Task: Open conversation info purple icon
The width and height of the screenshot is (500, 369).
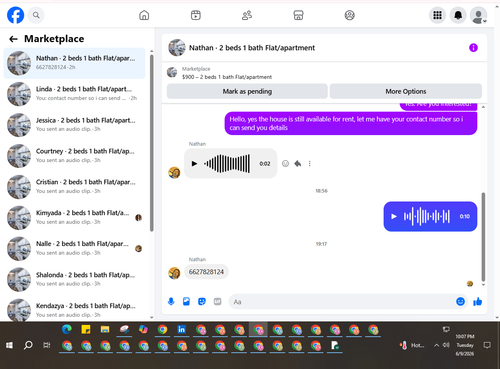Action: (473, 48)
